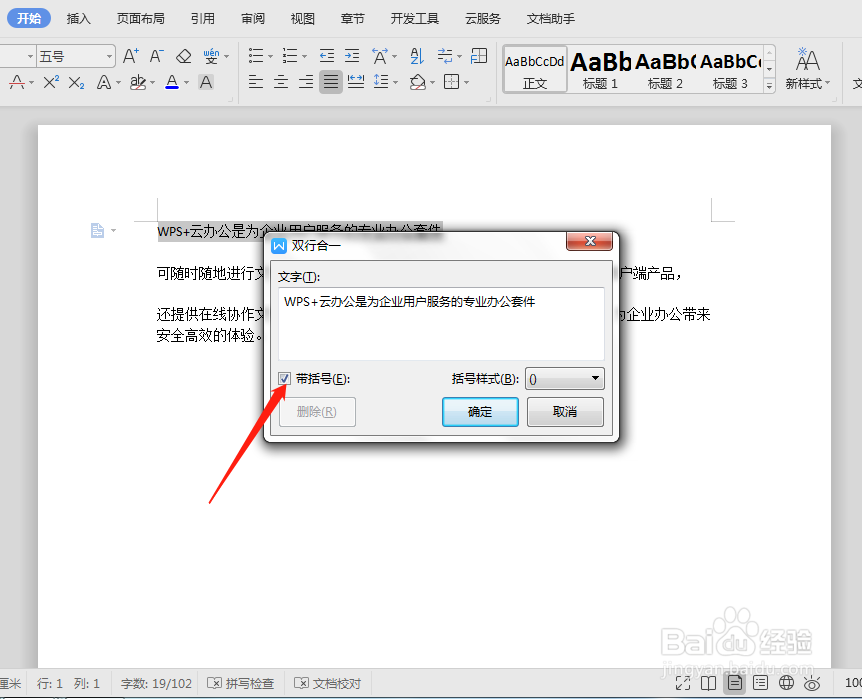Insert a numbered list
Screen dimensions: 862x699
point(290,56)
